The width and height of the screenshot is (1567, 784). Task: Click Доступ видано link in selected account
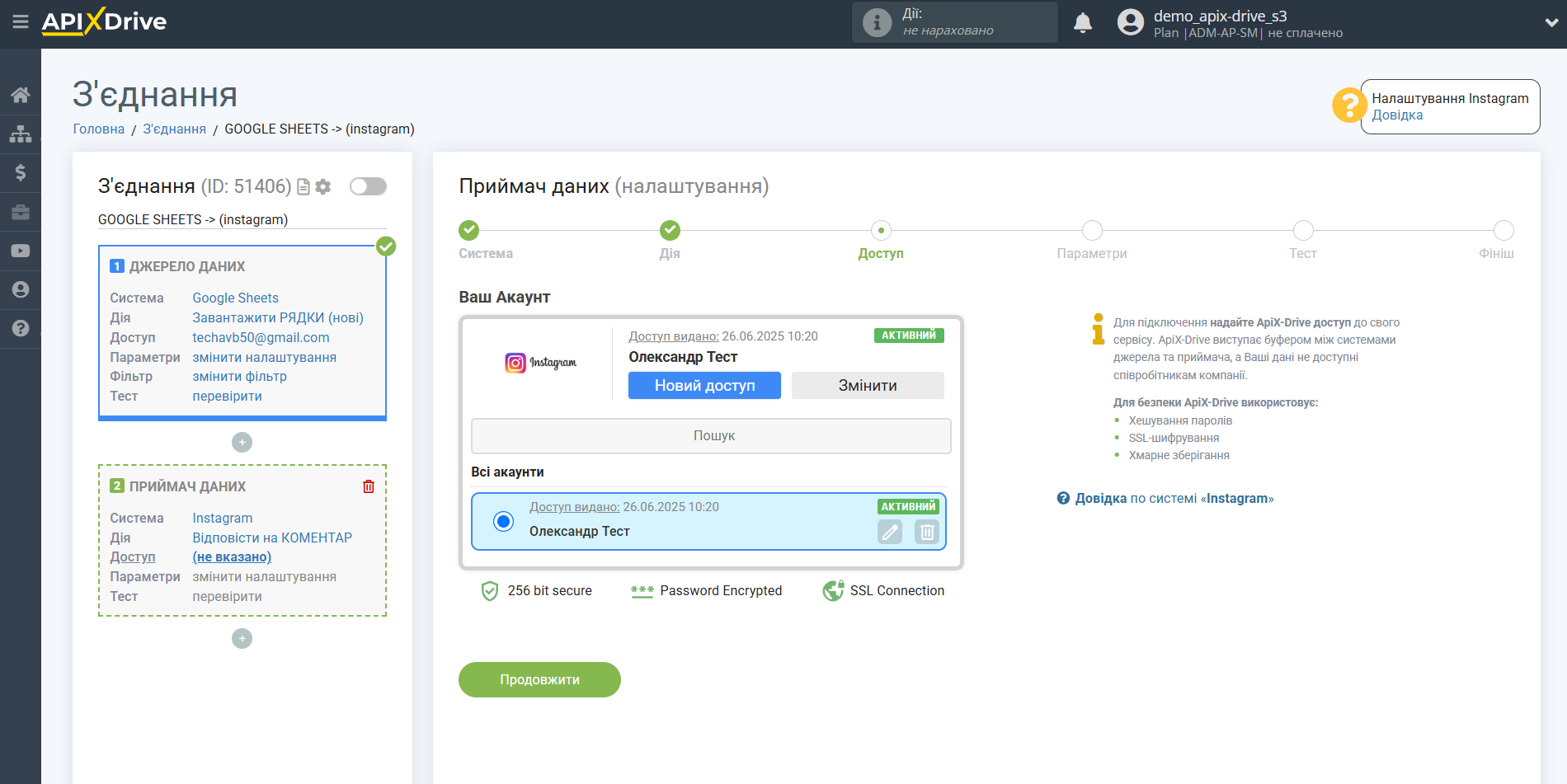[574, 507]
